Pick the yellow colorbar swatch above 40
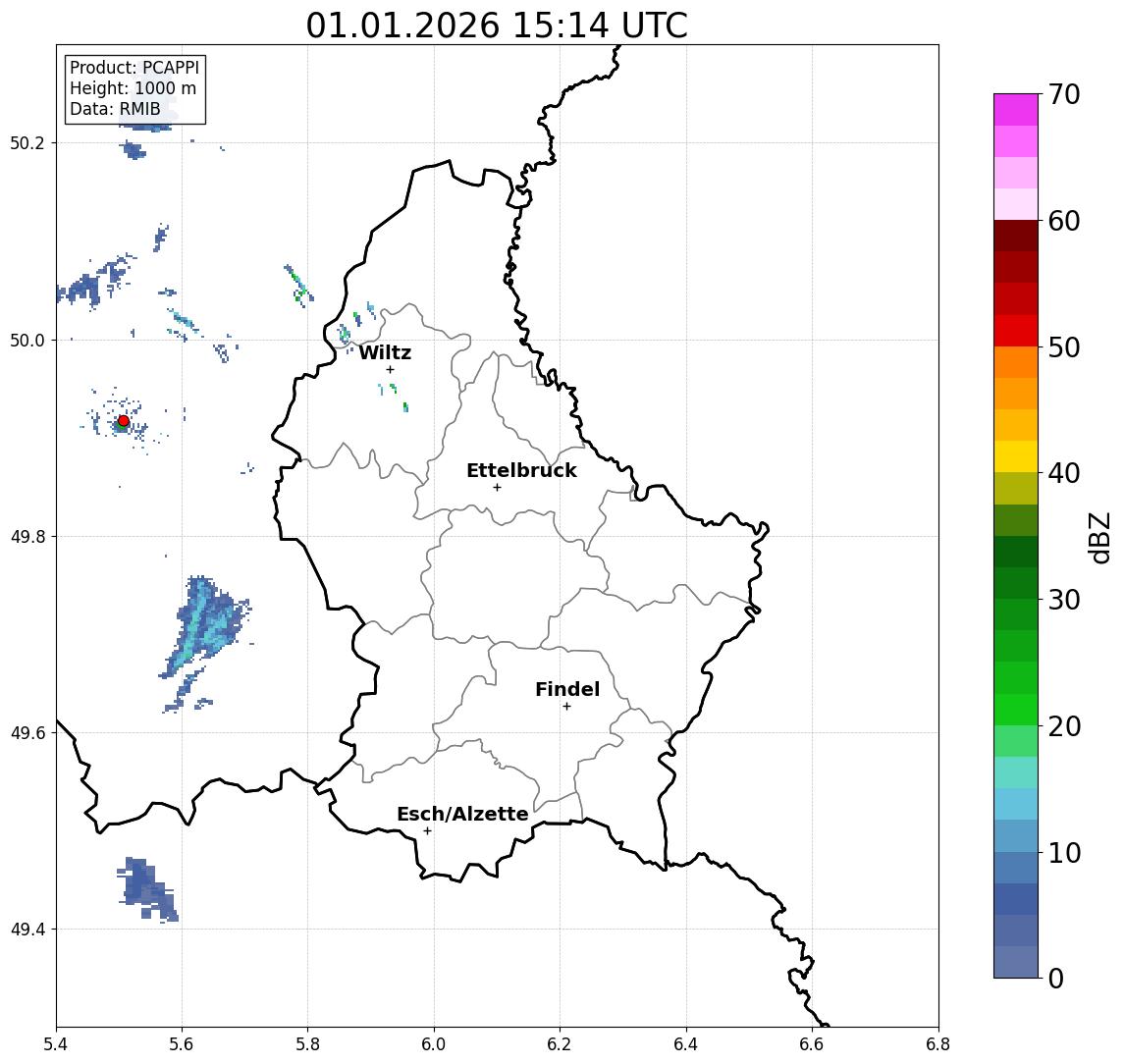This screenshot has width=1124, height=1064. point(1016,456)
